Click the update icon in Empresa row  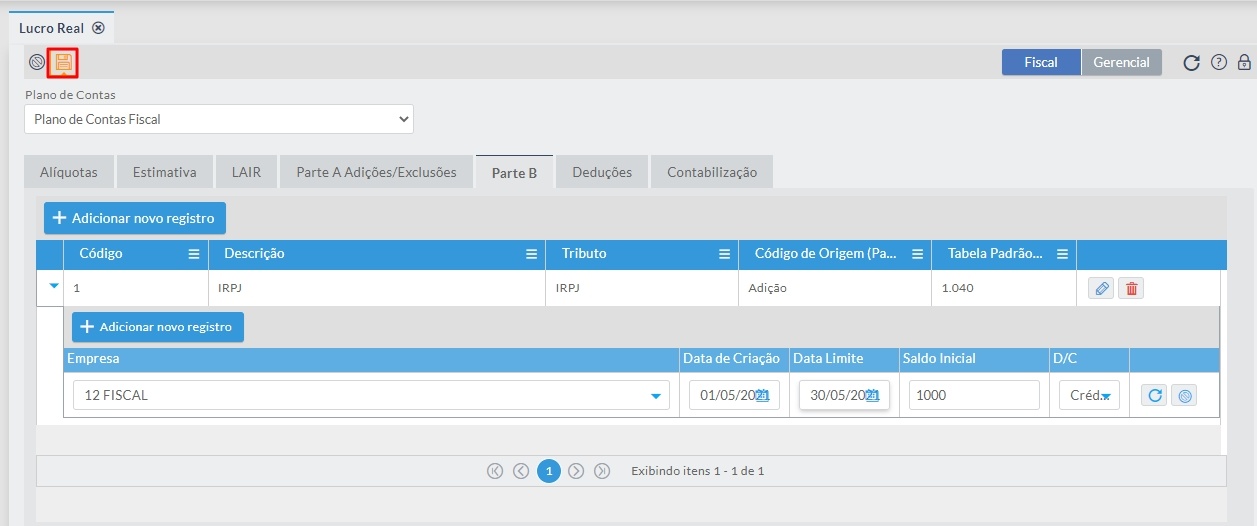pyautogui.click(x=1154, y=396)
